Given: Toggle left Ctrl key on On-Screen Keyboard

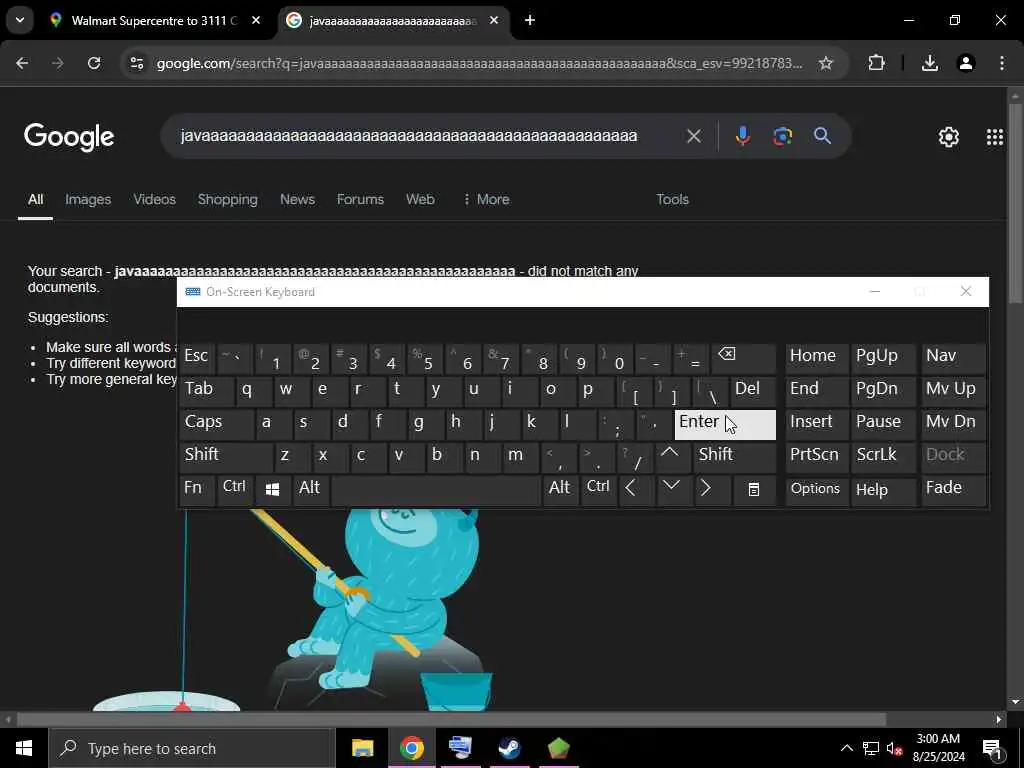Looking at the screenshot, I should (x=234, y=490).
